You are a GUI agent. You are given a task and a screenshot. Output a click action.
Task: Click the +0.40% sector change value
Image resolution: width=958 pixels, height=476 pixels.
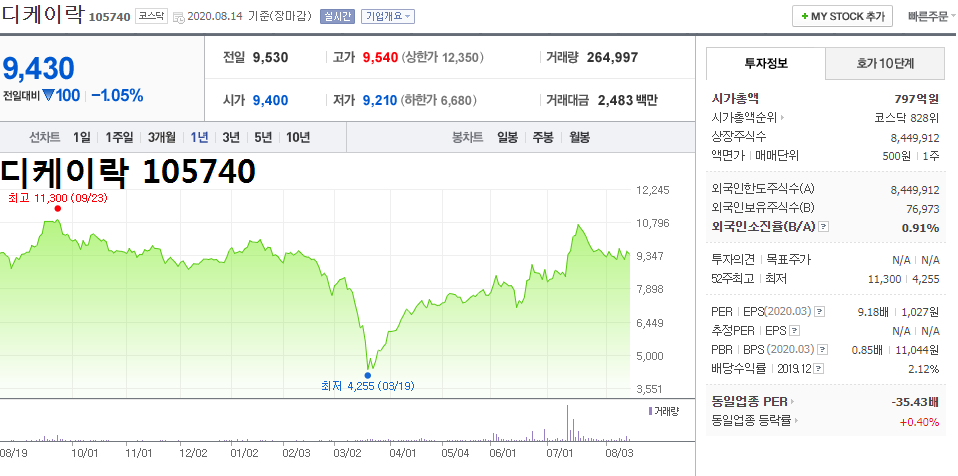(x=920, y=422)
